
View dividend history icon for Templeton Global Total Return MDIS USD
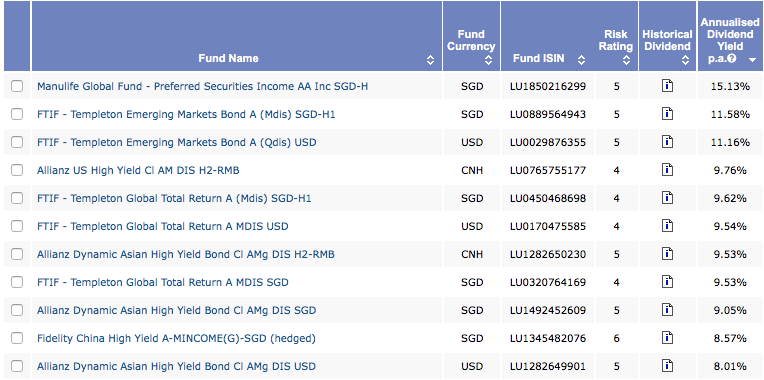667,226
